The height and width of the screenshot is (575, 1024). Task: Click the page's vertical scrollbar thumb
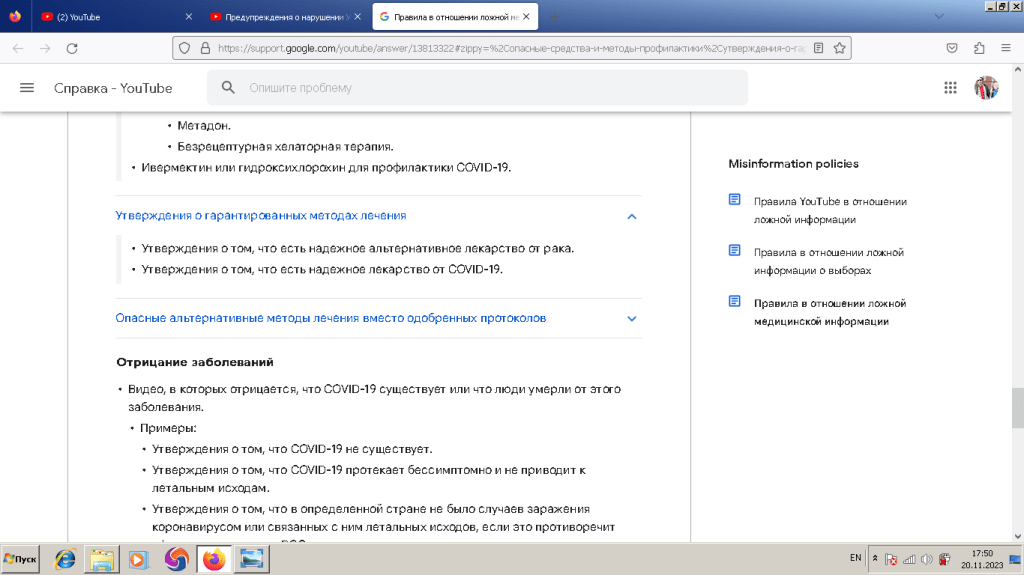1017,407
